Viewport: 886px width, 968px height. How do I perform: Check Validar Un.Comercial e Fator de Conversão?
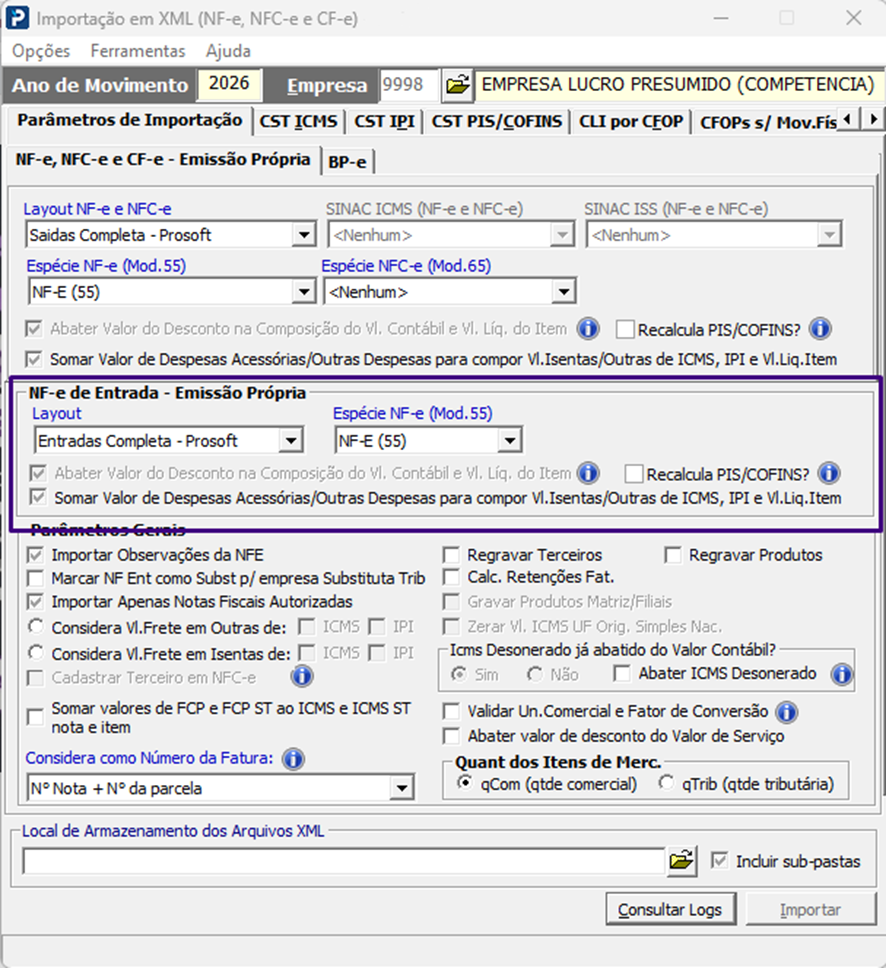tap(451, 712)
